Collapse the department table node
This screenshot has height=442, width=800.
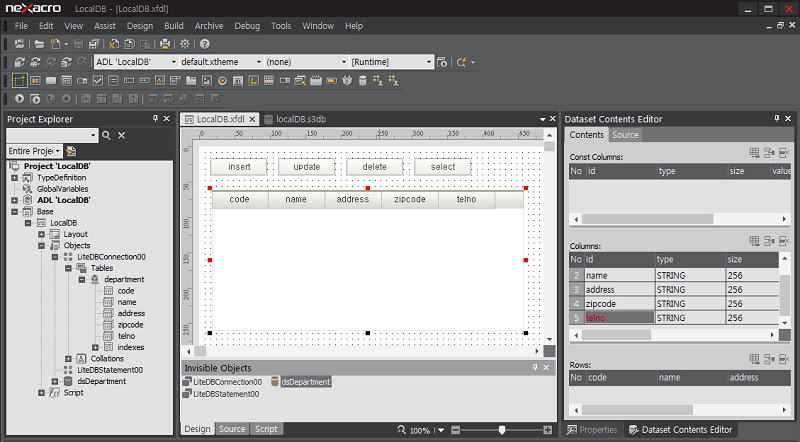tap(82, 280)
